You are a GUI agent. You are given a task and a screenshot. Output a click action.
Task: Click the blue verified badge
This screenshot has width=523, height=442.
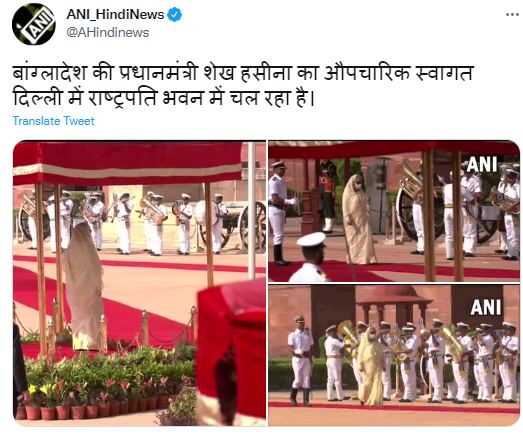tap(174, 15)
